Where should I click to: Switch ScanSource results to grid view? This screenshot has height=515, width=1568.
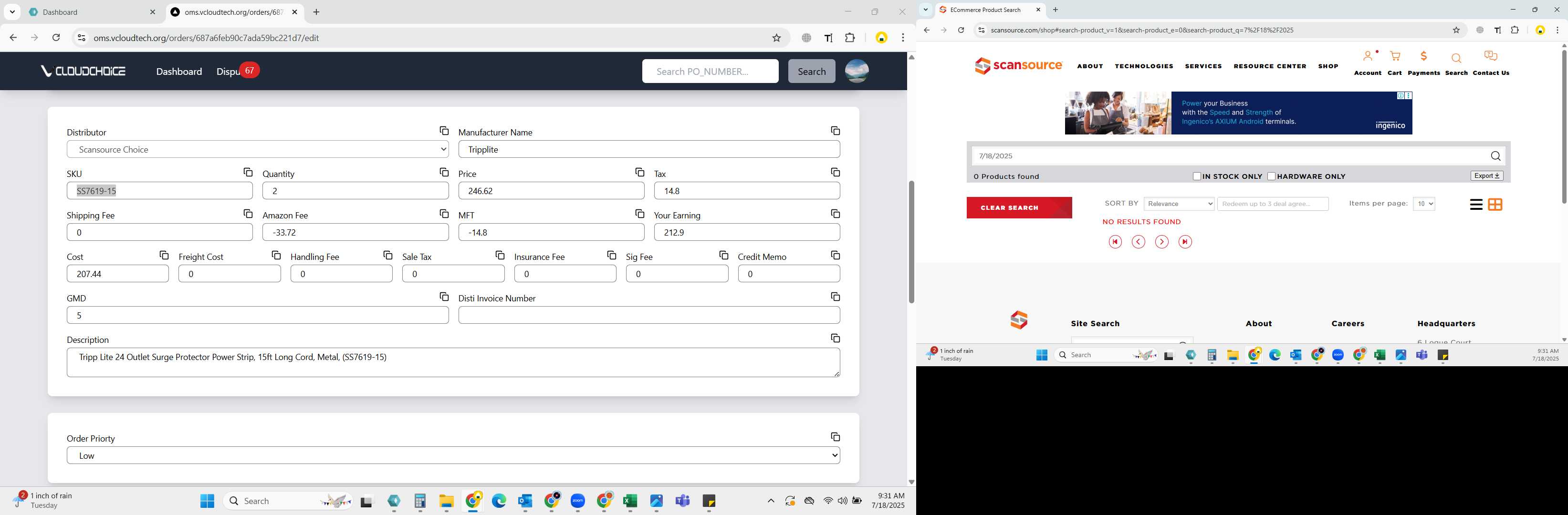point(1495,204)
